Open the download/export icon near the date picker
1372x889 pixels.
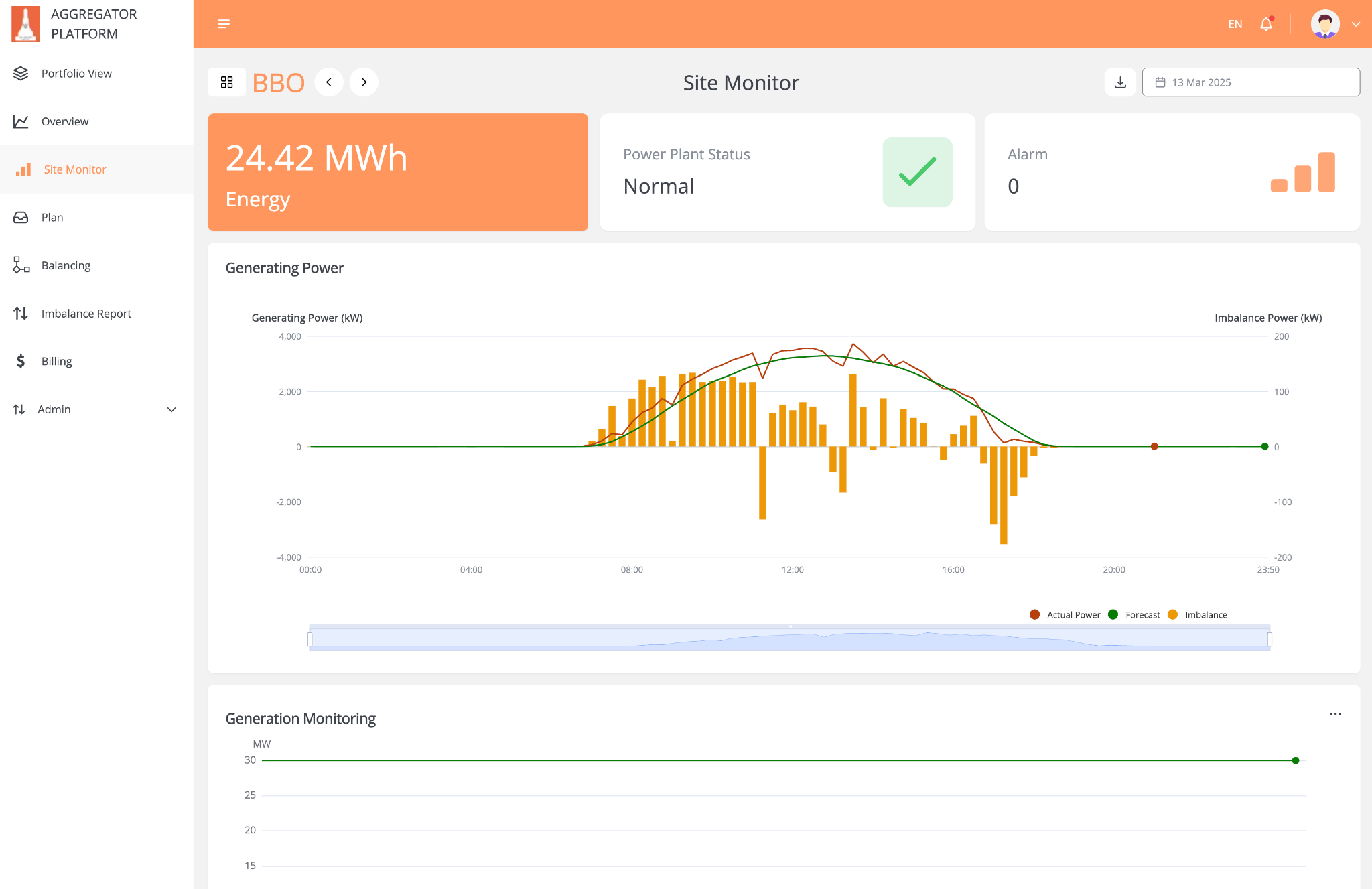[1119, 82]
